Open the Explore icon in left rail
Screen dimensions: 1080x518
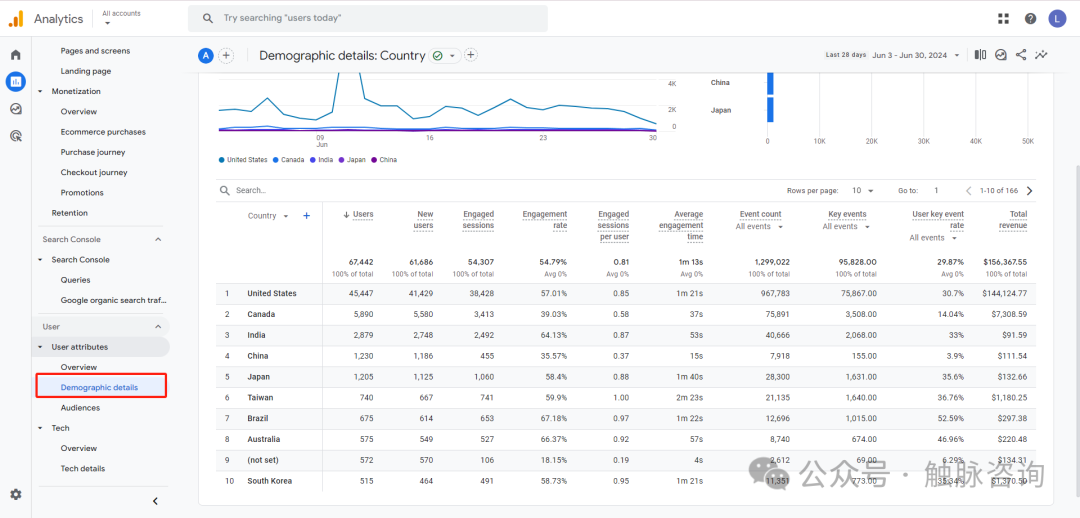click(15, 109)
